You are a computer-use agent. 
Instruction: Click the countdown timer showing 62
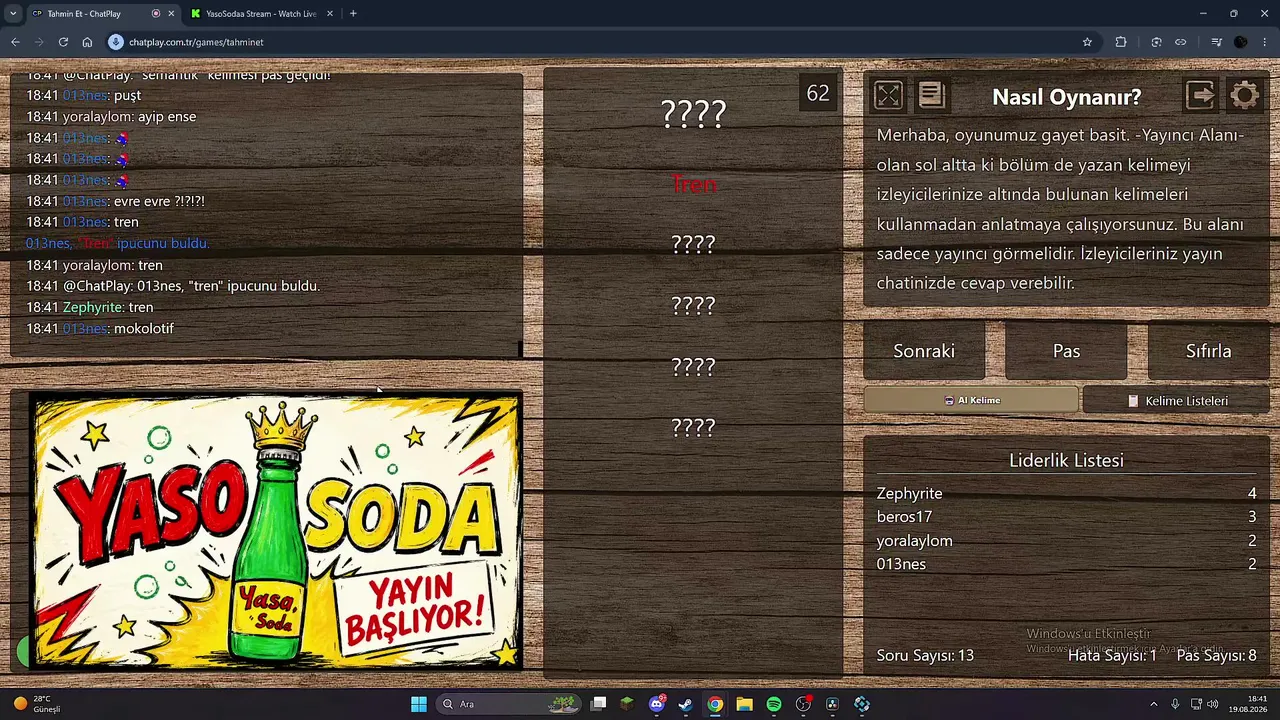(818, 93)
